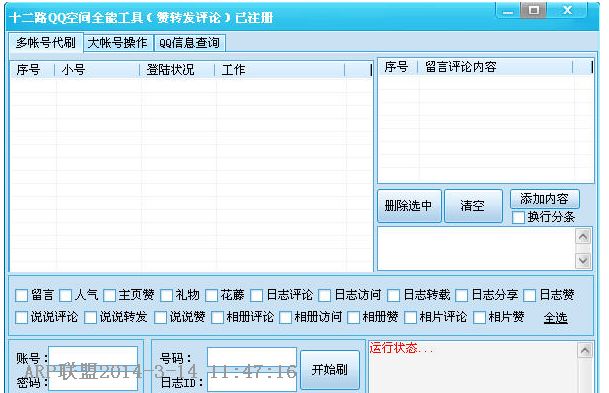Image resolution: width=609 pixels, height=393 pixels.
Task: Focus the 号码 input field
Action: (x=252, y=356)
